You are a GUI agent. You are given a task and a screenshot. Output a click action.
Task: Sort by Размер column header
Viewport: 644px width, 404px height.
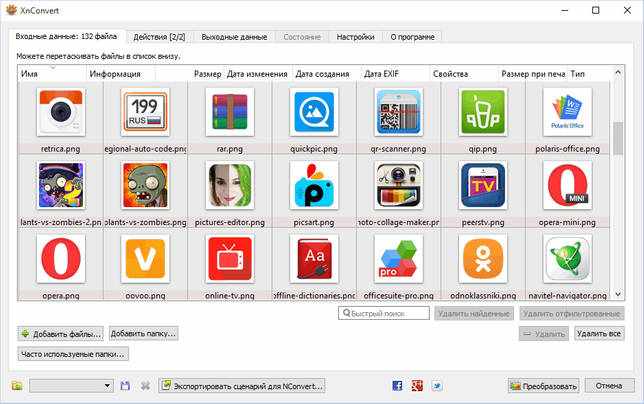click(207, 74)
